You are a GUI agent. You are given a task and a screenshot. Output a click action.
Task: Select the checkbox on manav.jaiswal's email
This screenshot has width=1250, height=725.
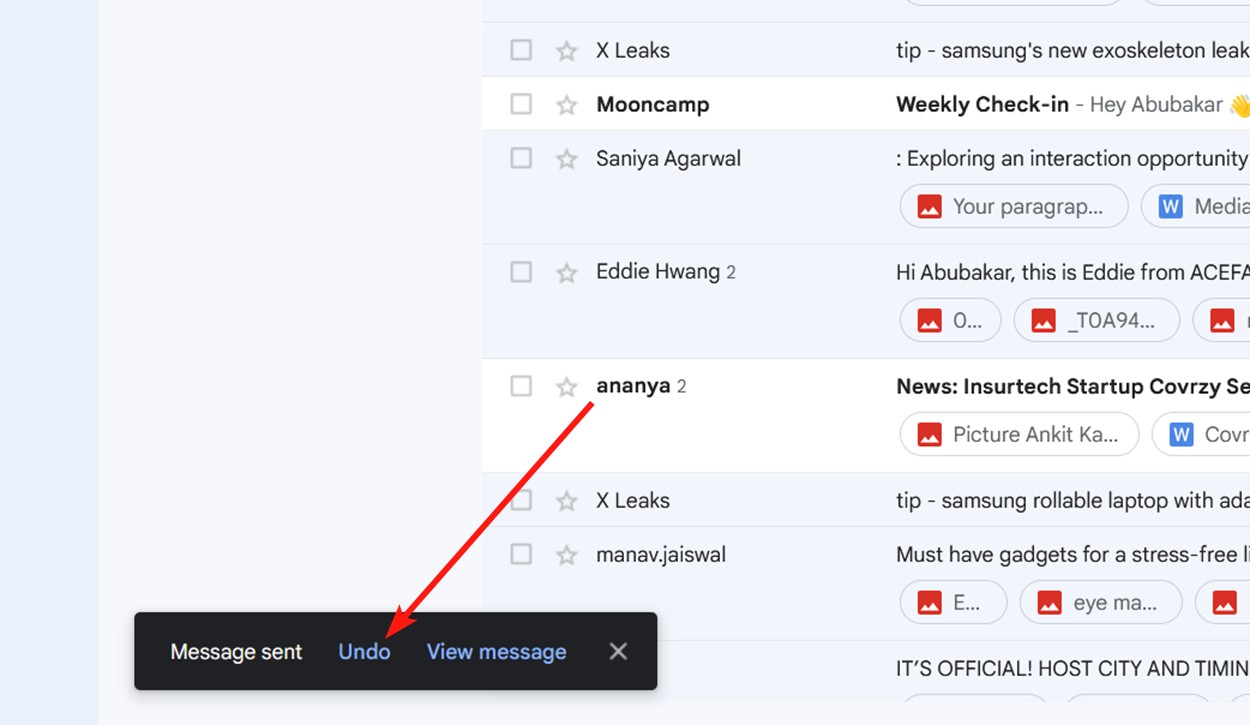pos(520,553)
